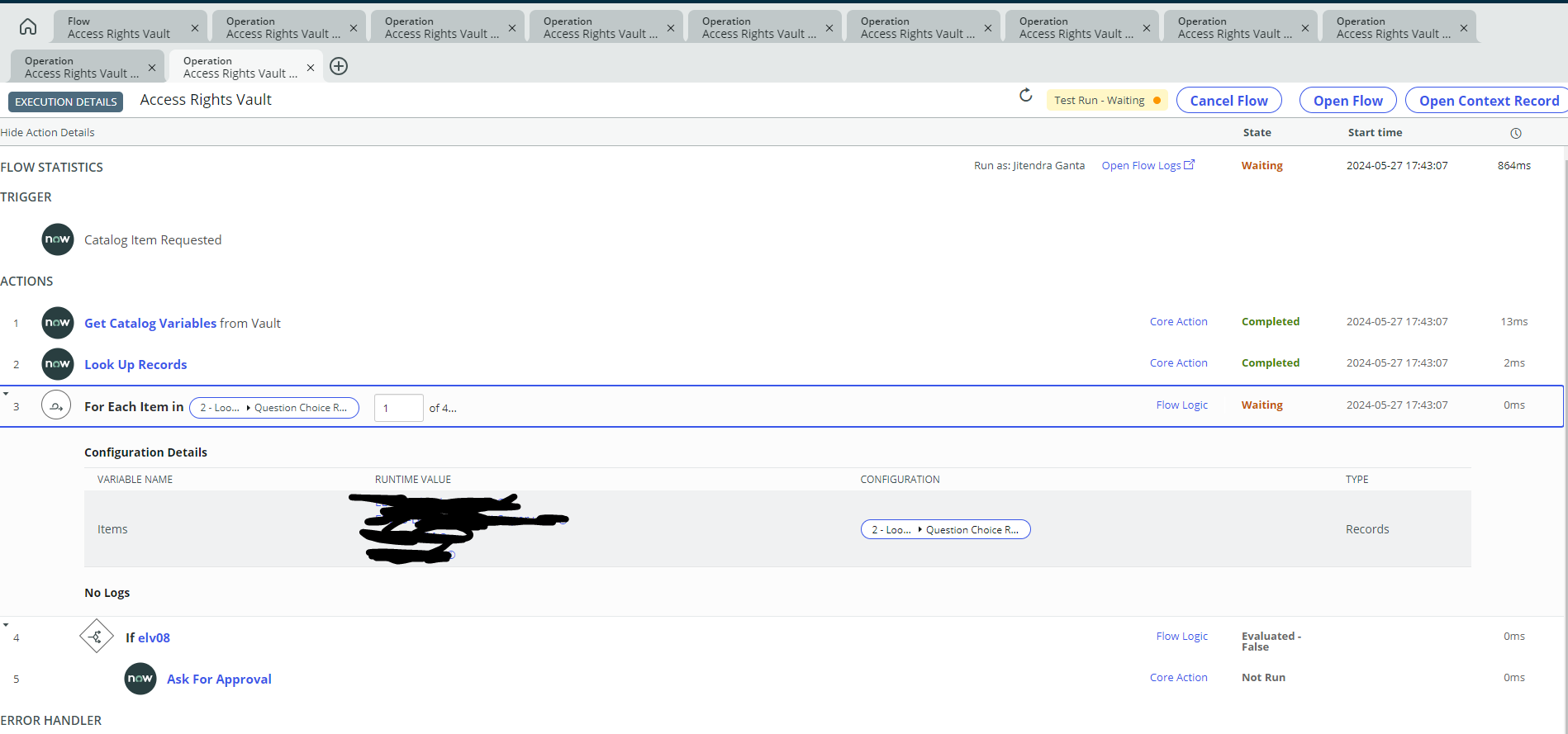Click the 'ERROR HANDLER' section heading
The image size is (1568, 734).
point(51,720)
